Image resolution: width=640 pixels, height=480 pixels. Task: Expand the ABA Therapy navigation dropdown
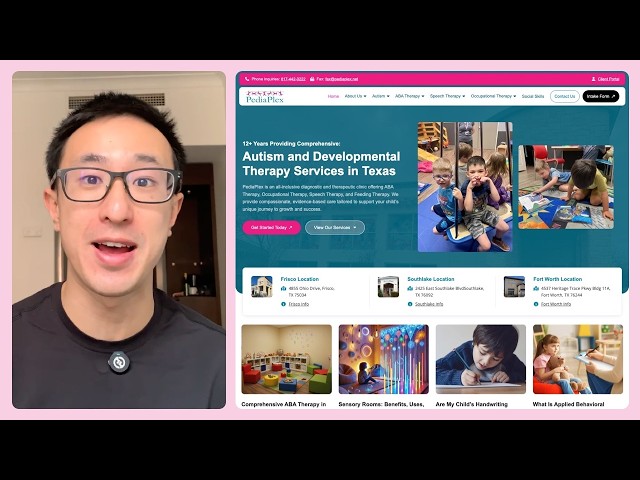(x=409, y=96)
